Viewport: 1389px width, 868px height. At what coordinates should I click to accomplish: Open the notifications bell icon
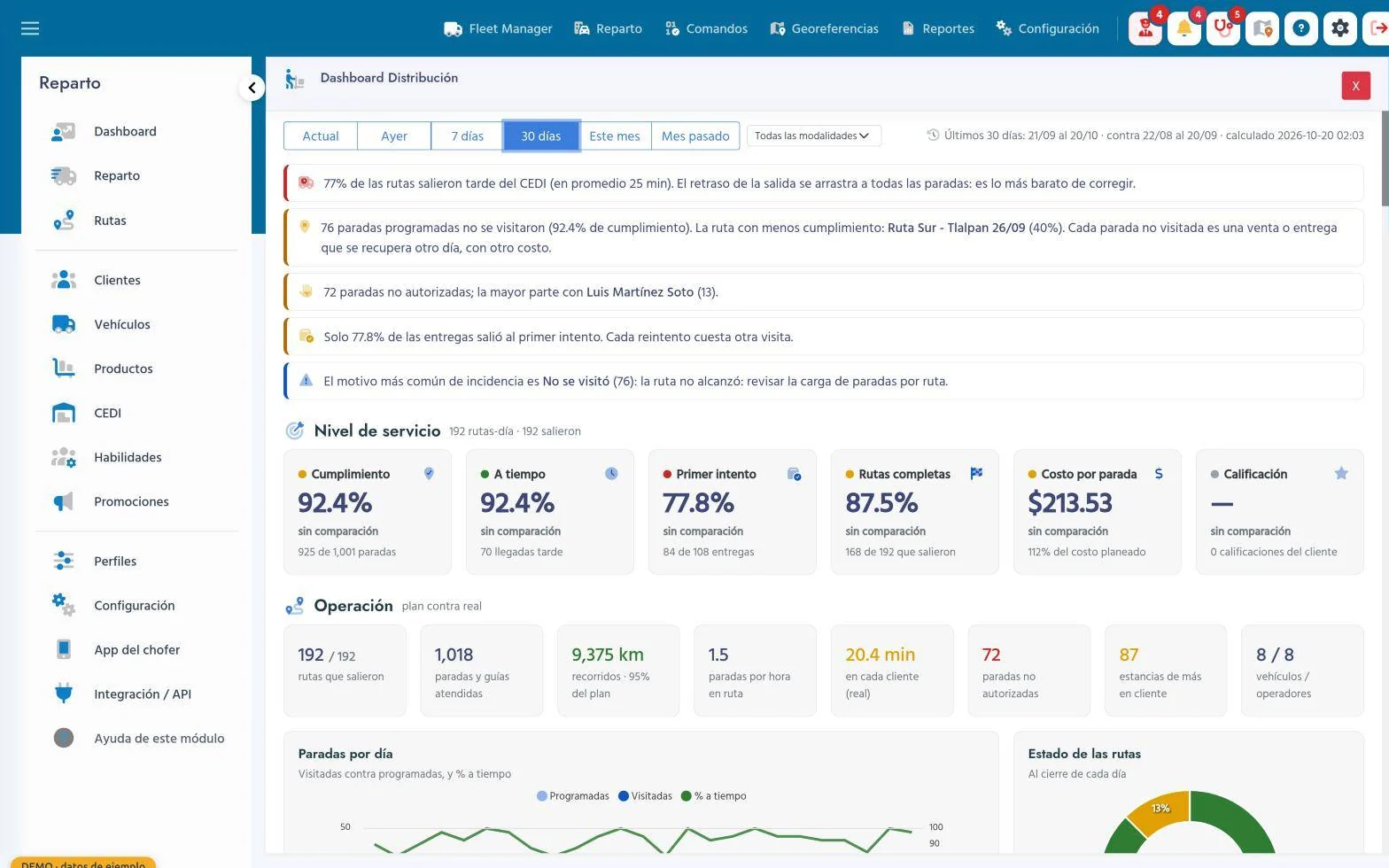[x=1184, y=28]
